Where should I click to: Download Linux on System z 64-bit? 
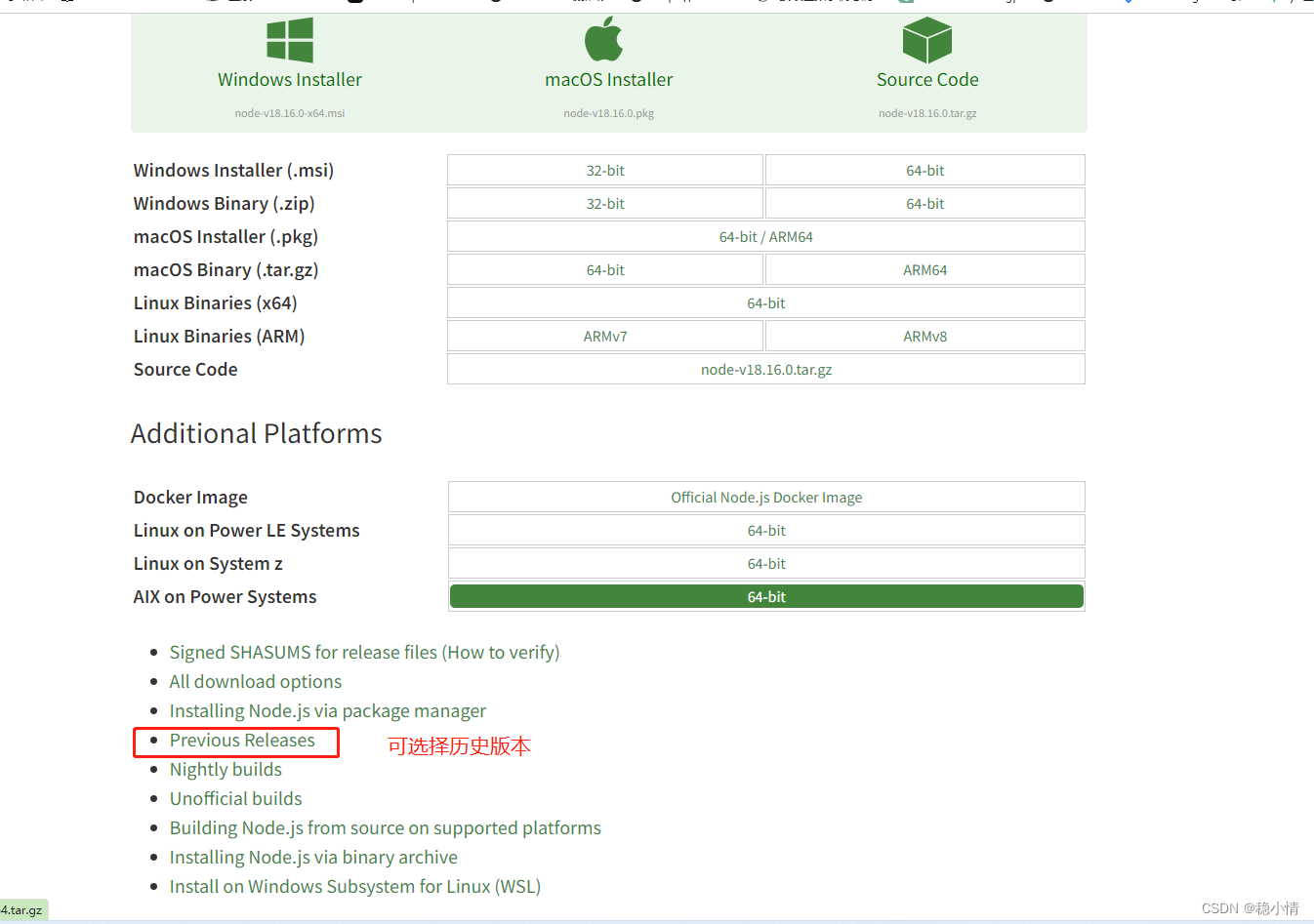(766, 563)
